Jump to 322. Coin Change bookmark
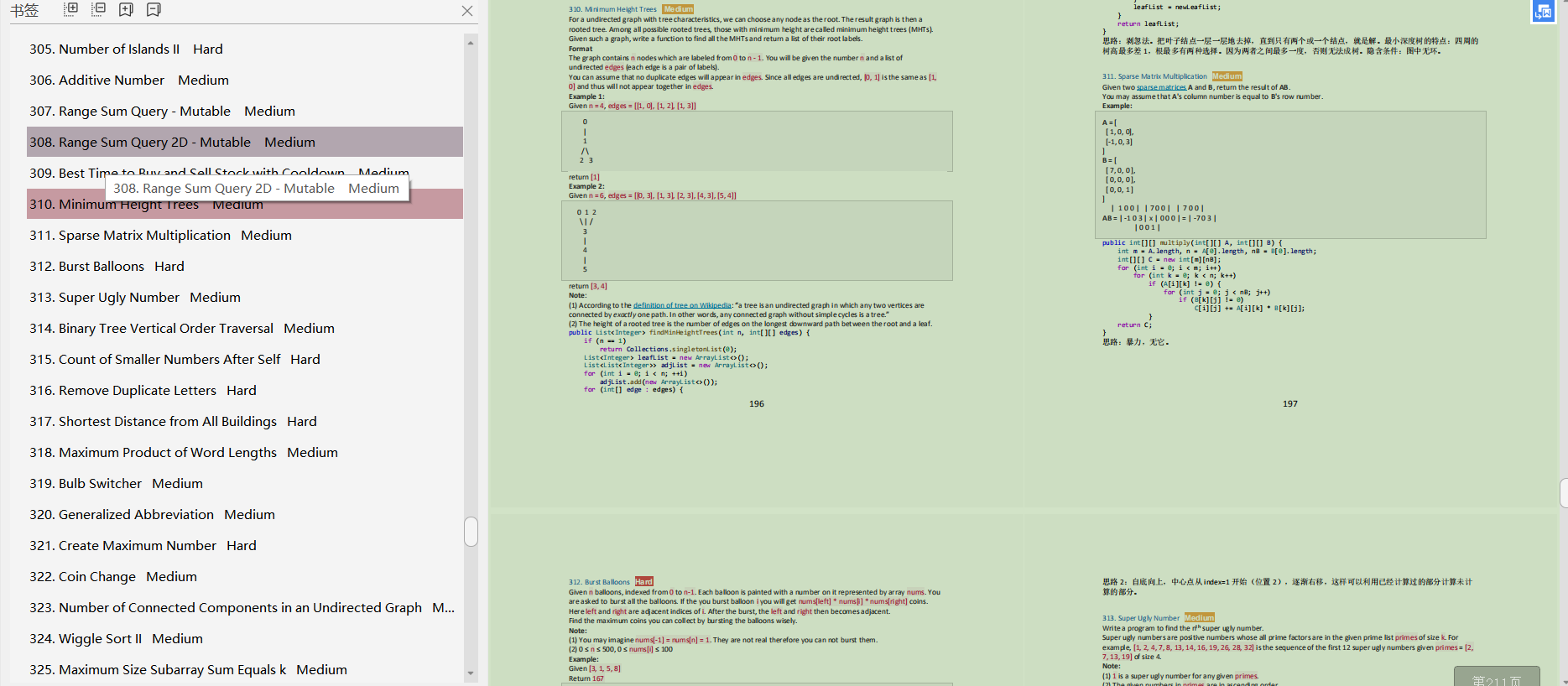Image resolution: width=1568 pixels, height=686 pixels. coord(245,576)
